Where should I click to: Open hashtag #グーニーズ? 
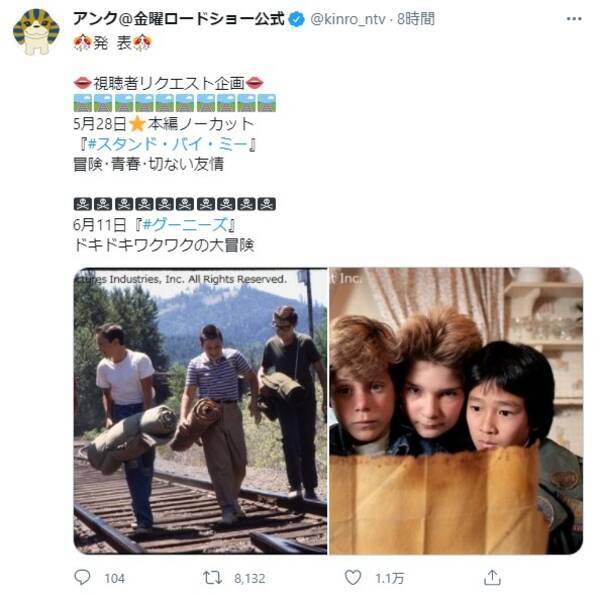coord(185,225)
